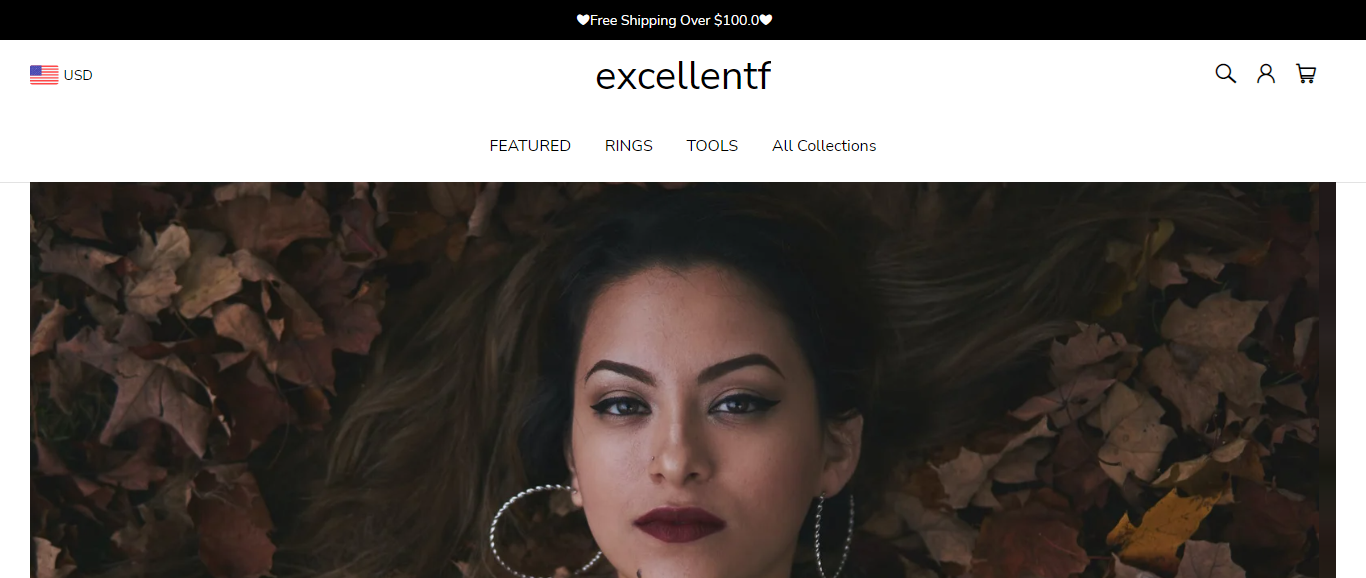The width and height of the screenshot is (1366, 578).
Task: Browse the All Collections link
Action: (x=824, y=146)
